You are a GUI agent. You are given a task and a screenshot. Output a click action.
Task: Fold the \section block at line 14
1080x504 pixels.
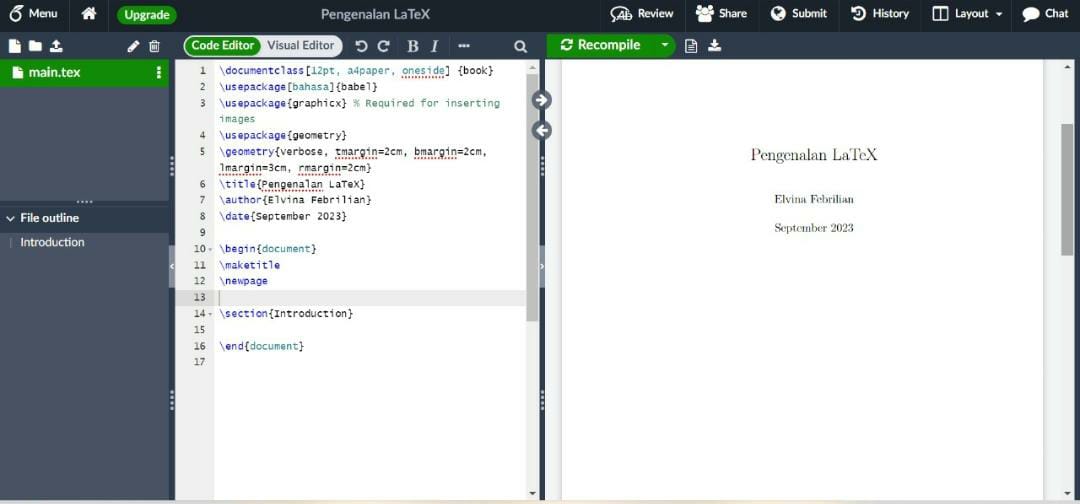coord(210,314)
